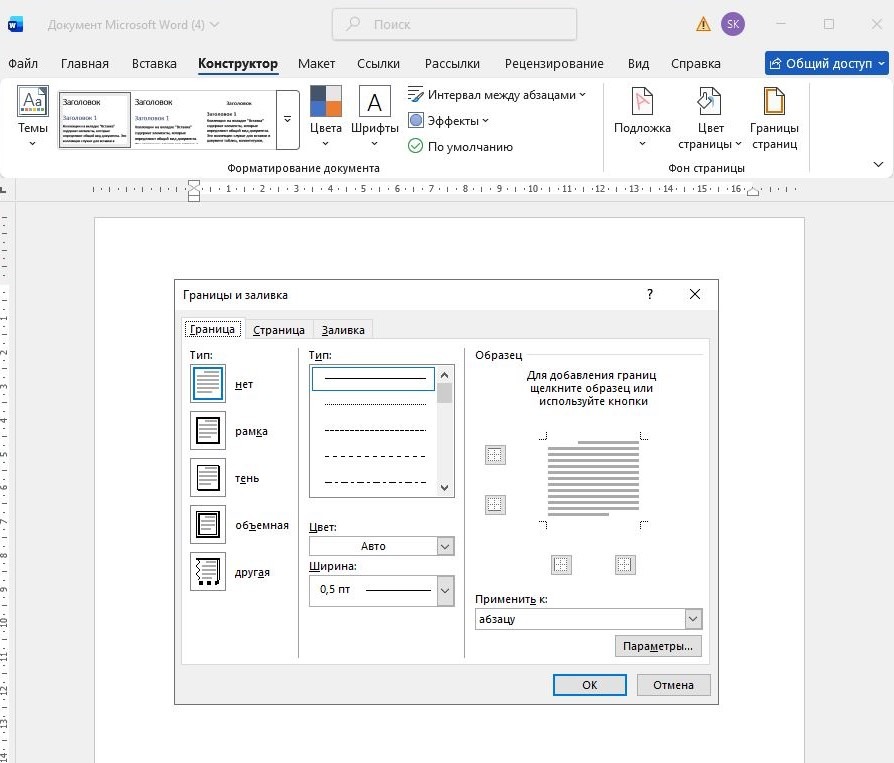Select the first document style thumbnail

95,120
